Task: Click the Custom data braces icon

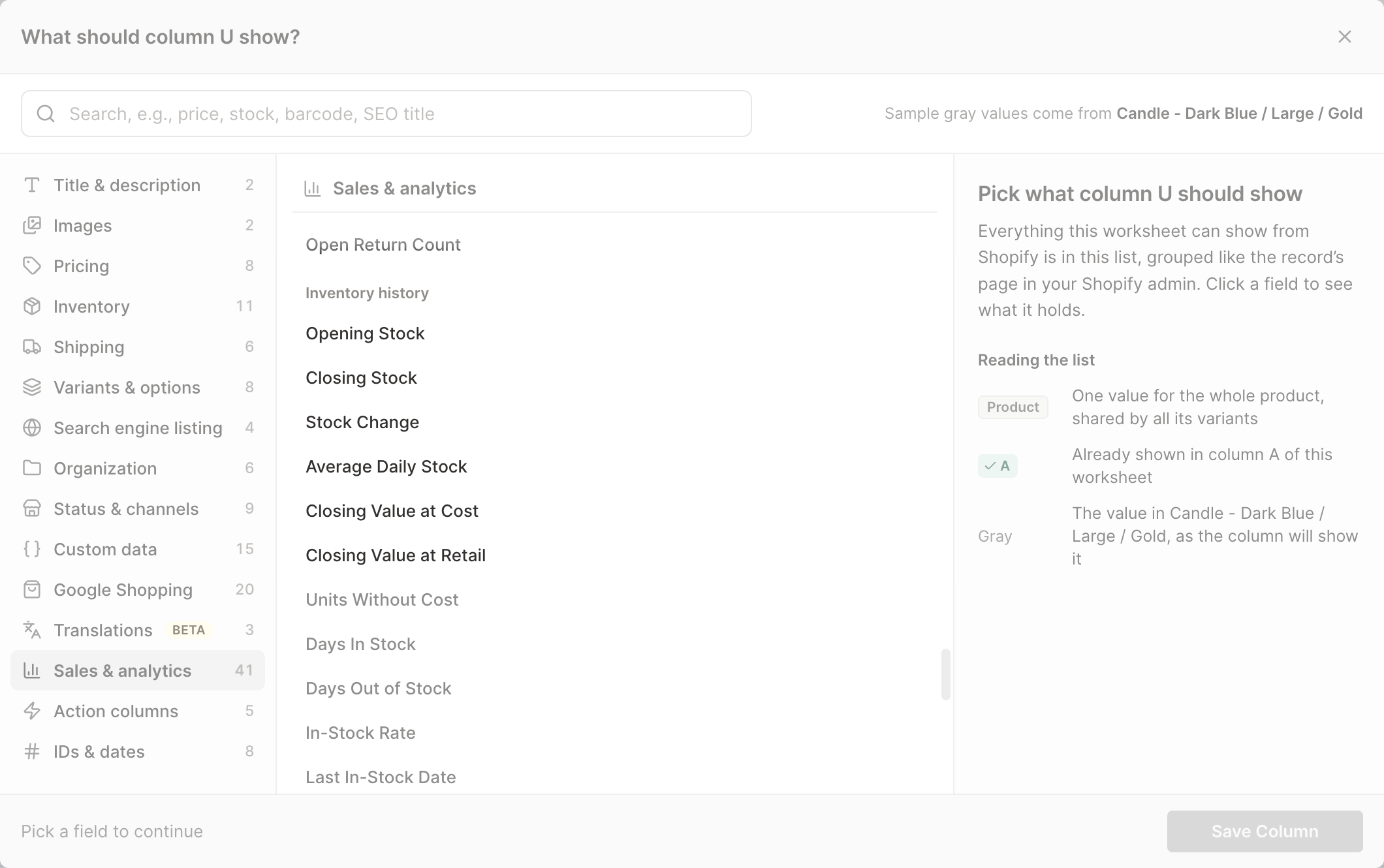Action: tap(32, 550)
